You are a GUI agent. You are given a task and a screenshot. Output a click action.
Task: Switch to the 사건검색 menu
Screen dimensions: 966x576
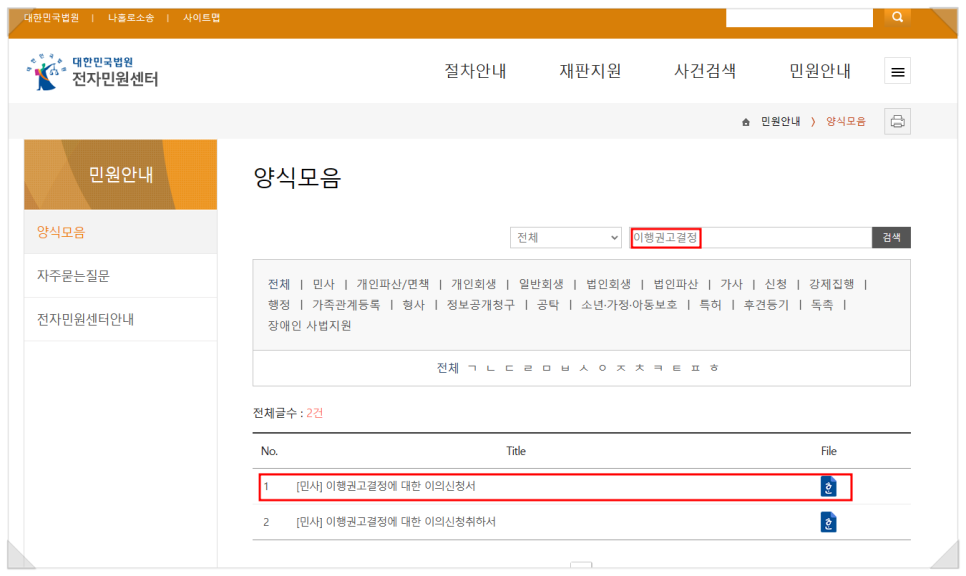704,70
